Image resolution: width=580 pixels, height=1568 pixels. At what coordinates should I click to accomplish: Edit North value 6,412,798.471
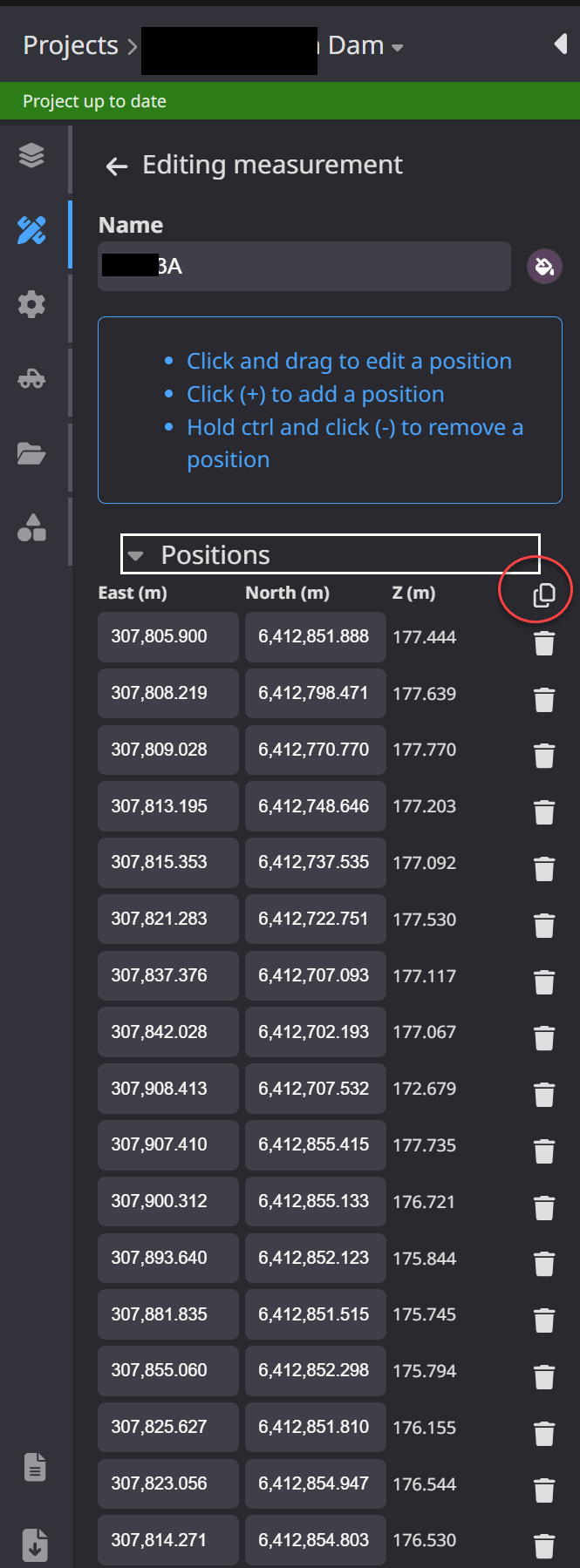[x=315, y=693]
